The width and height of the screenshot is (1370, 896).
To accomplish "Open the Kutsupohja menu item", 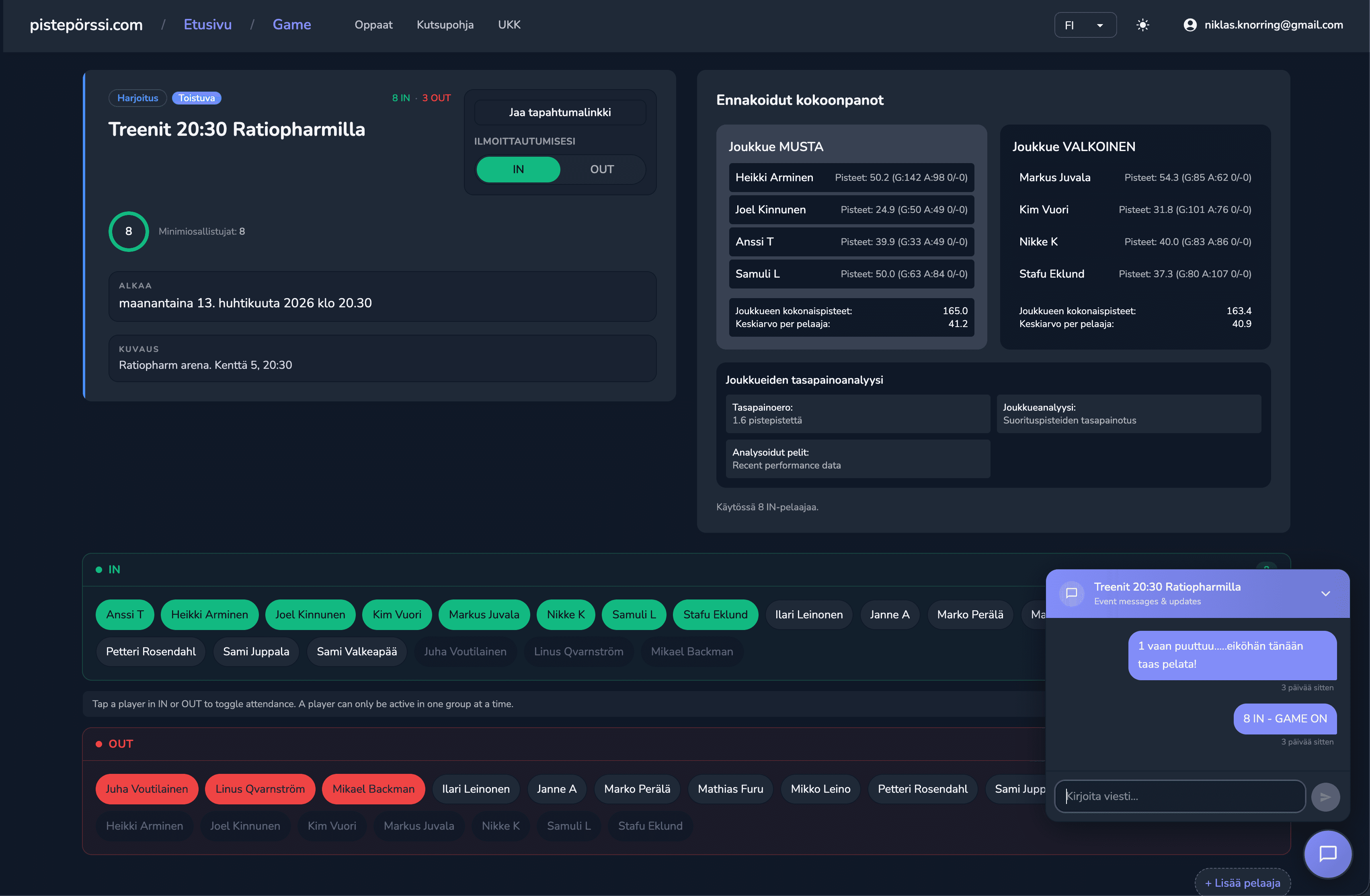I will coord(445,25).
